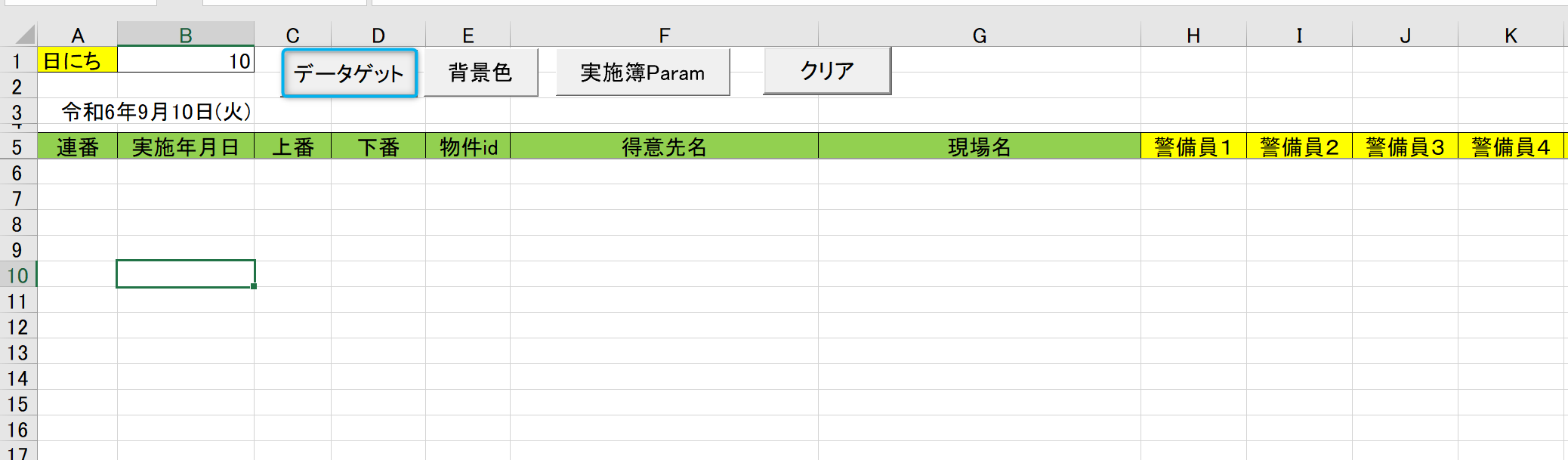Viewport: 1568px width, 460px height.
Task: Click the 実施簿Param button
Action: 643,73
